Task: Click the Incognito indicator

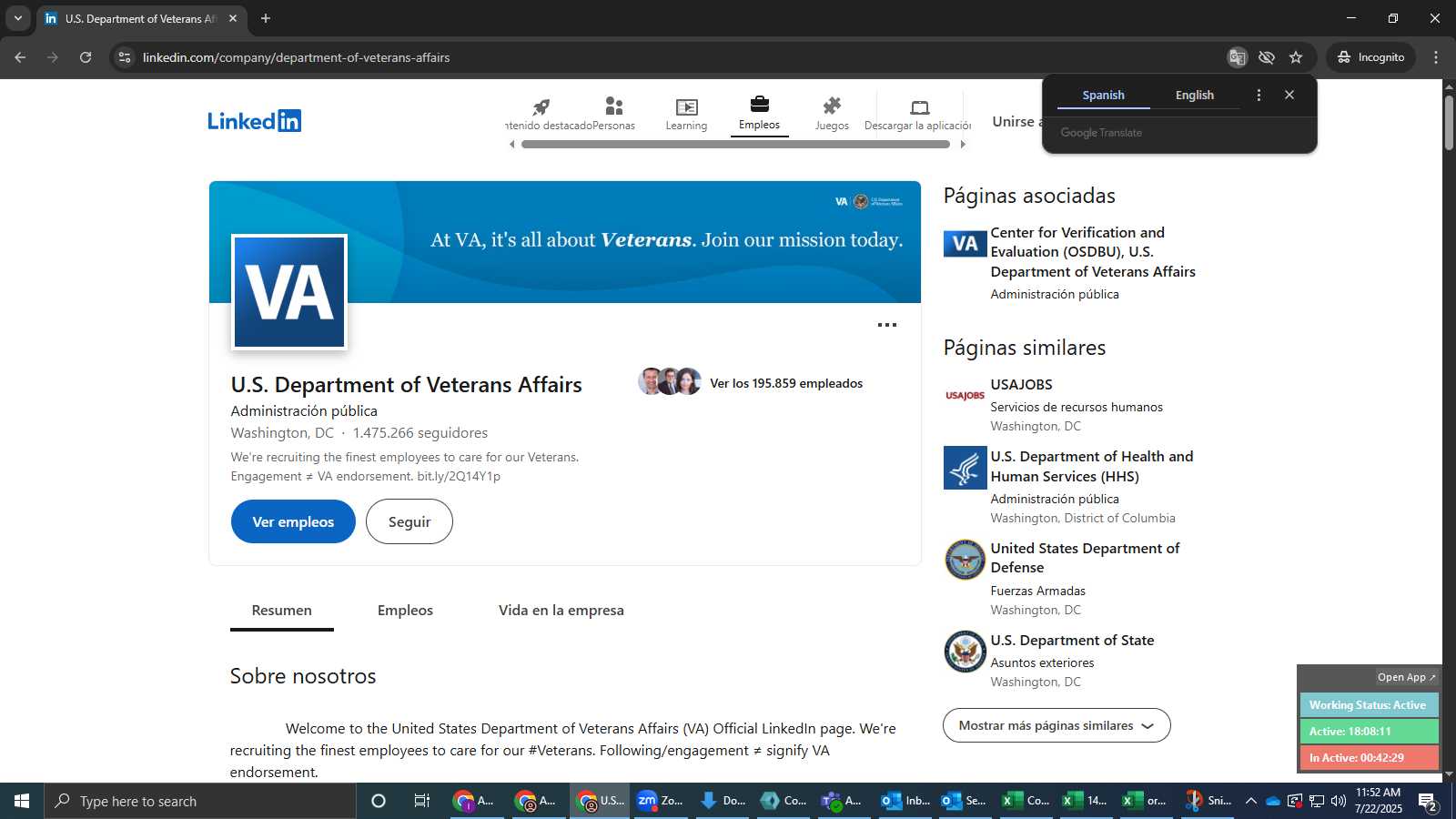Action: click(1370, 57)
